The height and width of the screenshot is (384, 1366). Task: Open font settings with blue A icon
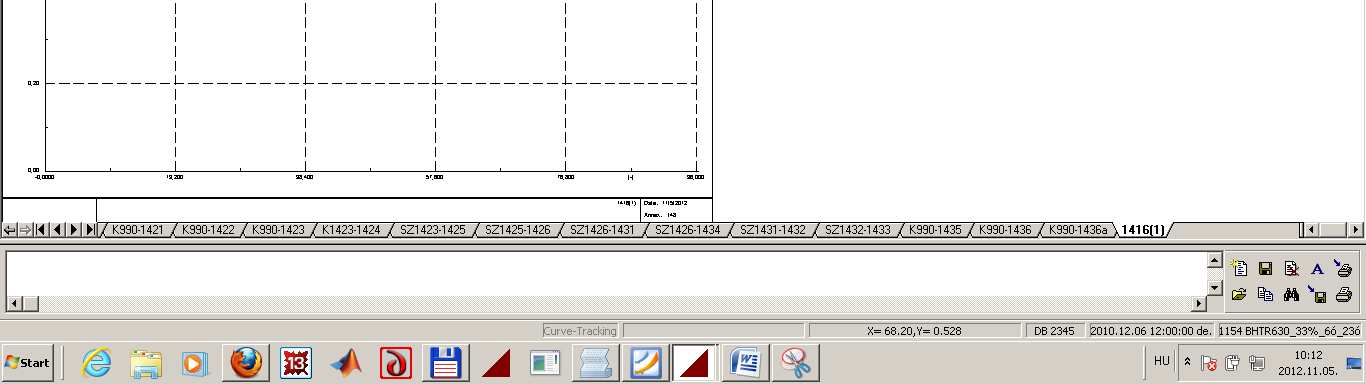(1317, 268)
